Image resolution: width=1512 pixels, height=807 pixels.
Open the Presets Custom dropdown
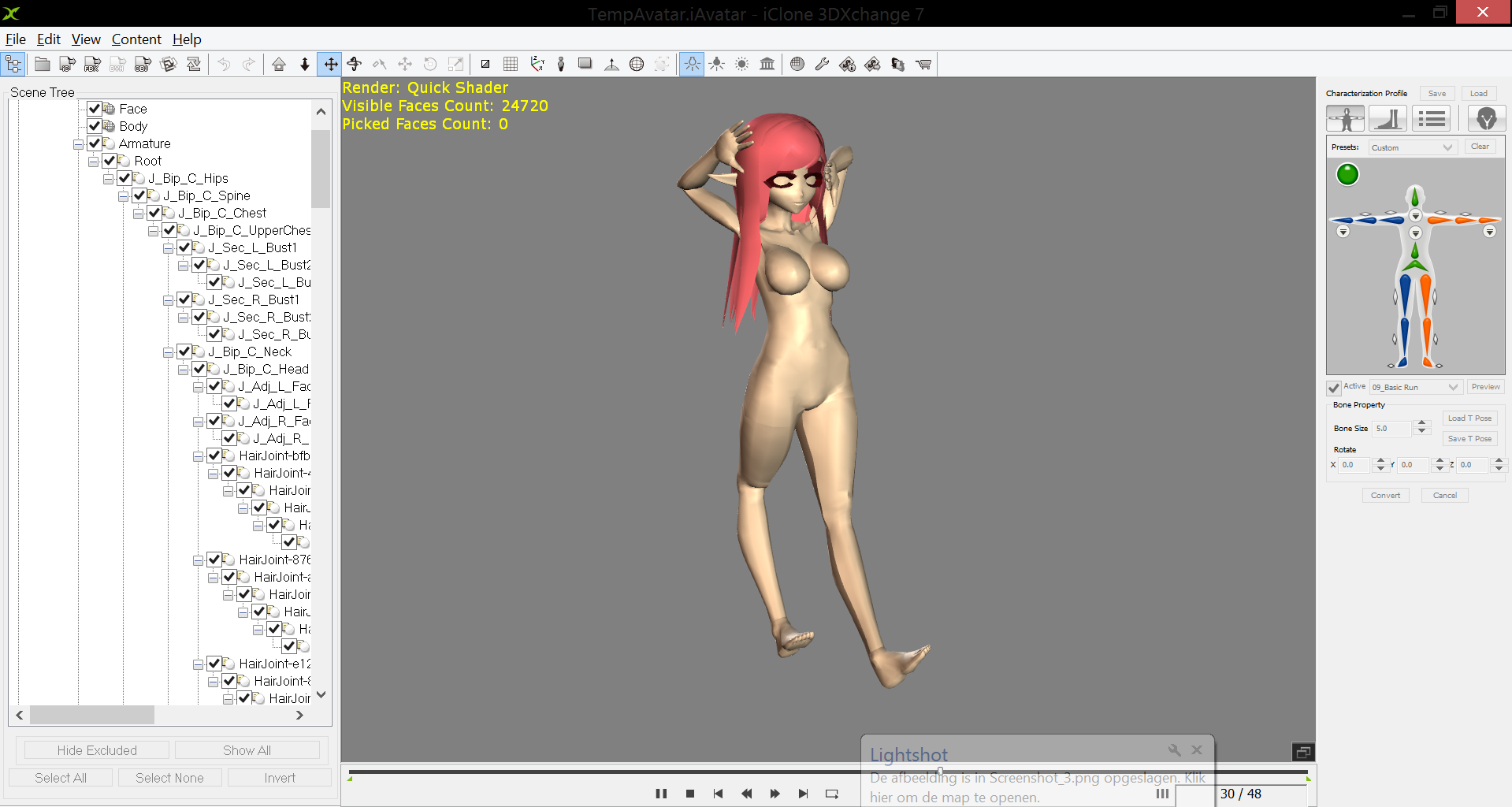(1412, 147)
